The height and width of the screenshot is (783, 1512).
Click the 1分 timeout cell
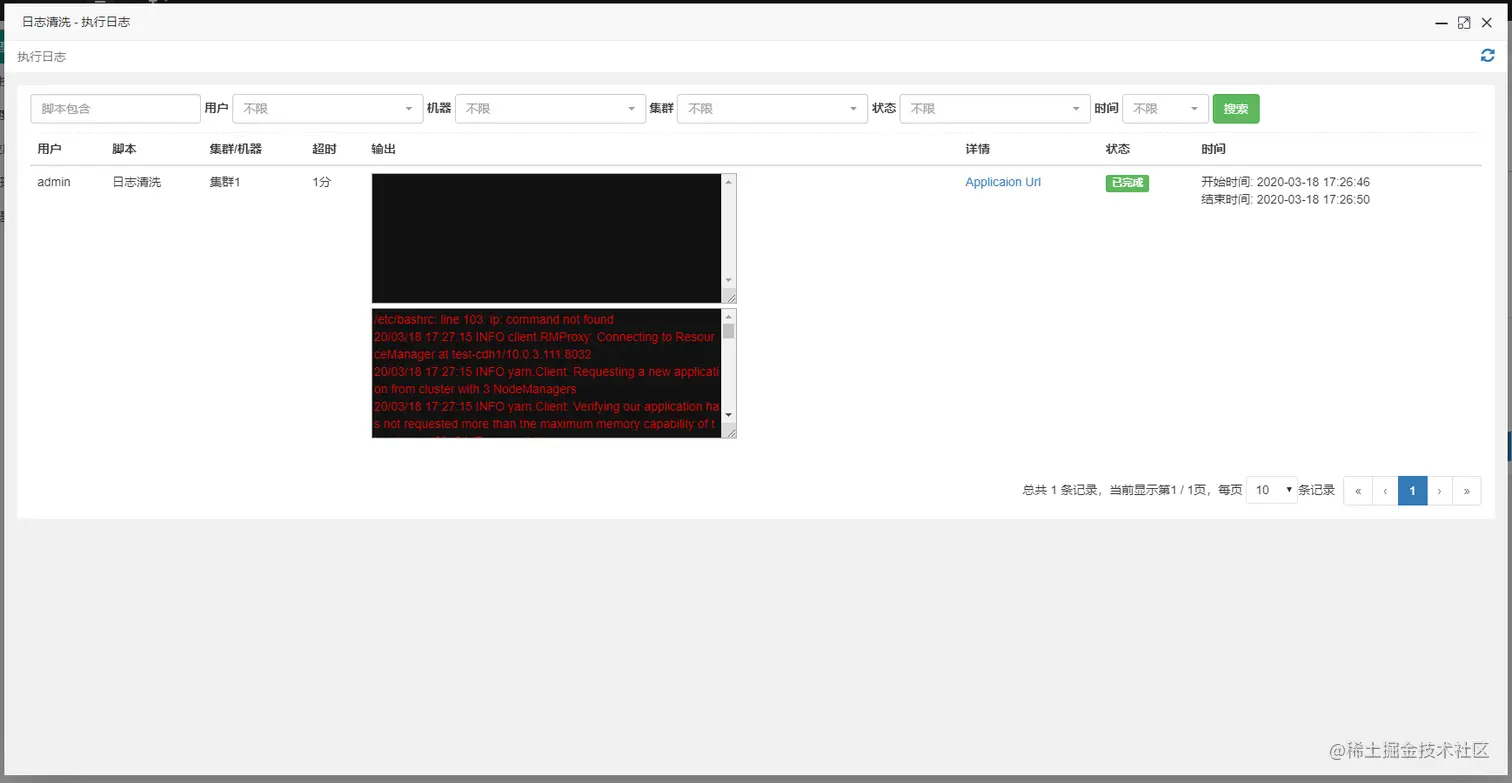(x=321, y=182)
